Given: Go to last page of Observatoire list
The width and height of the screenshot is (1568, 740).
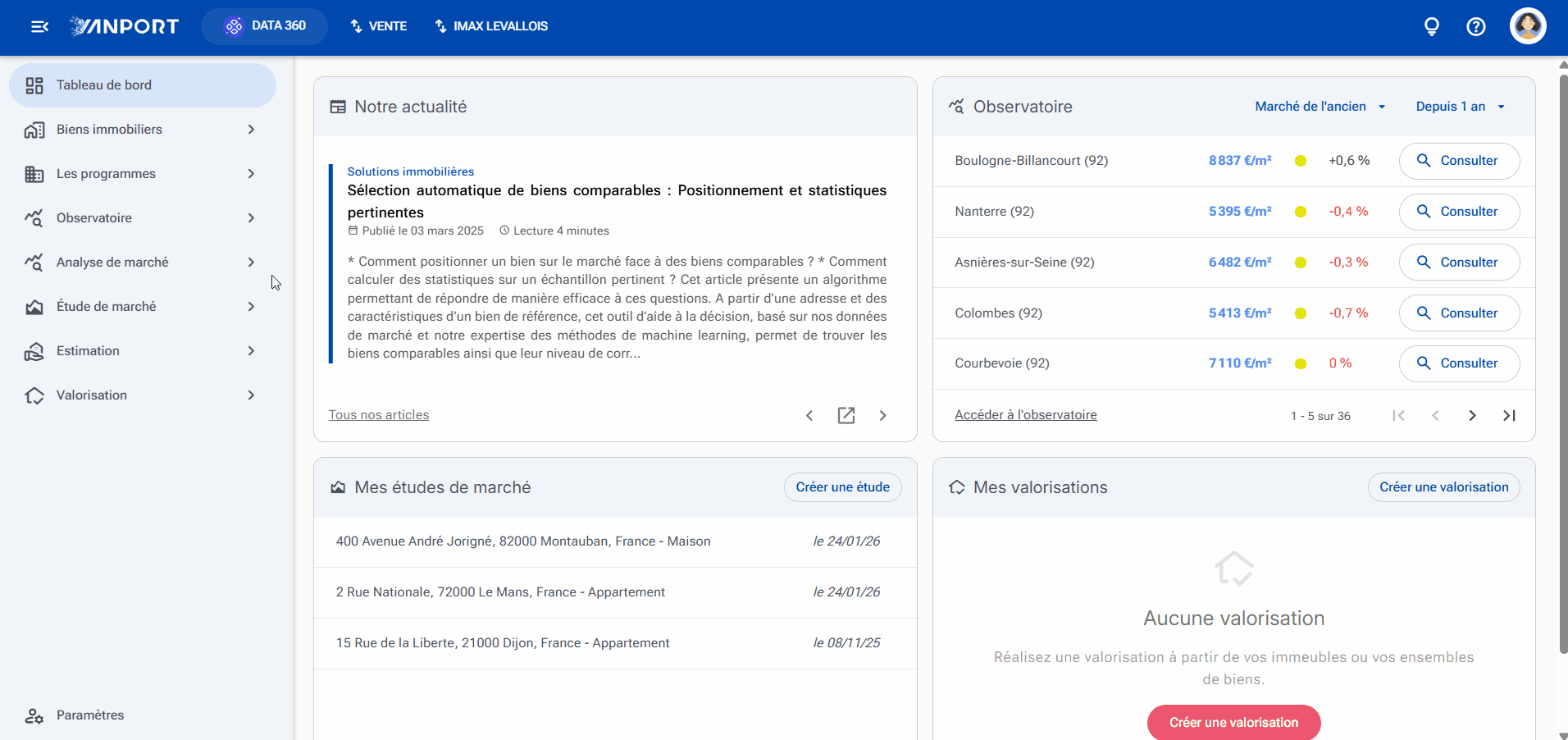Looking at the screenshot, I should coord(1509,415).
